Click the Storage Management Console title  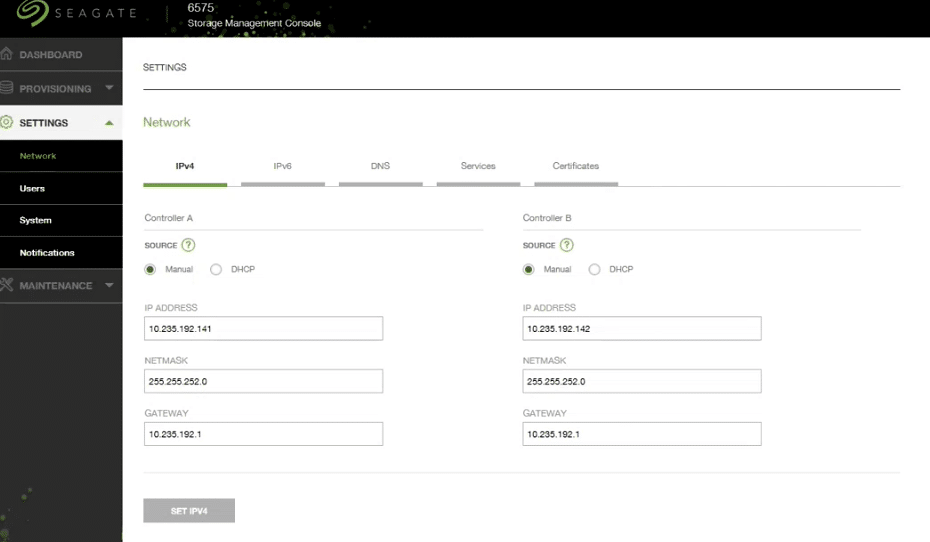[x=254, y=23]
